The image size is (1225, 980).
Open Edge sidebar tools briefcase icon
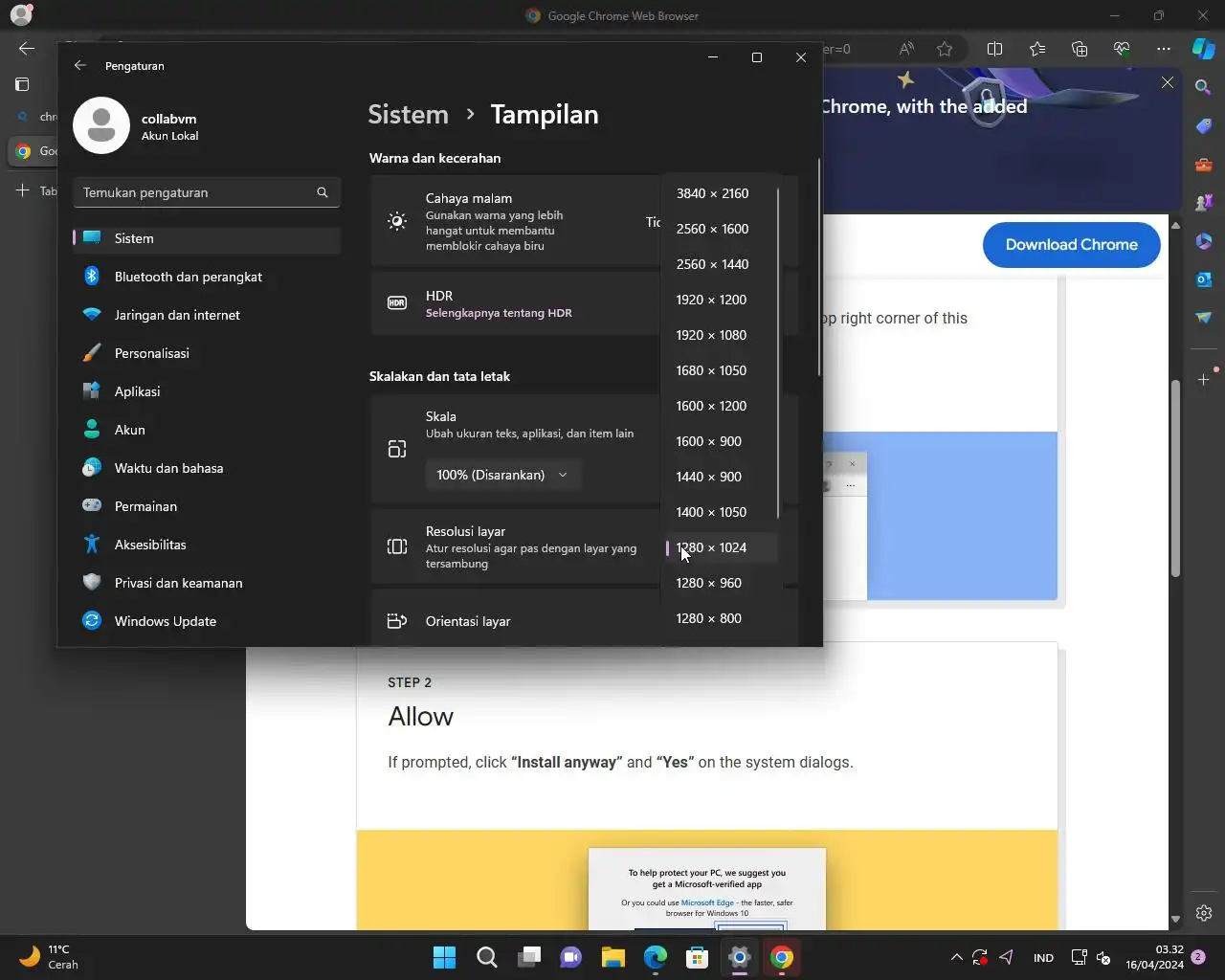click(x=1203, y=165)
